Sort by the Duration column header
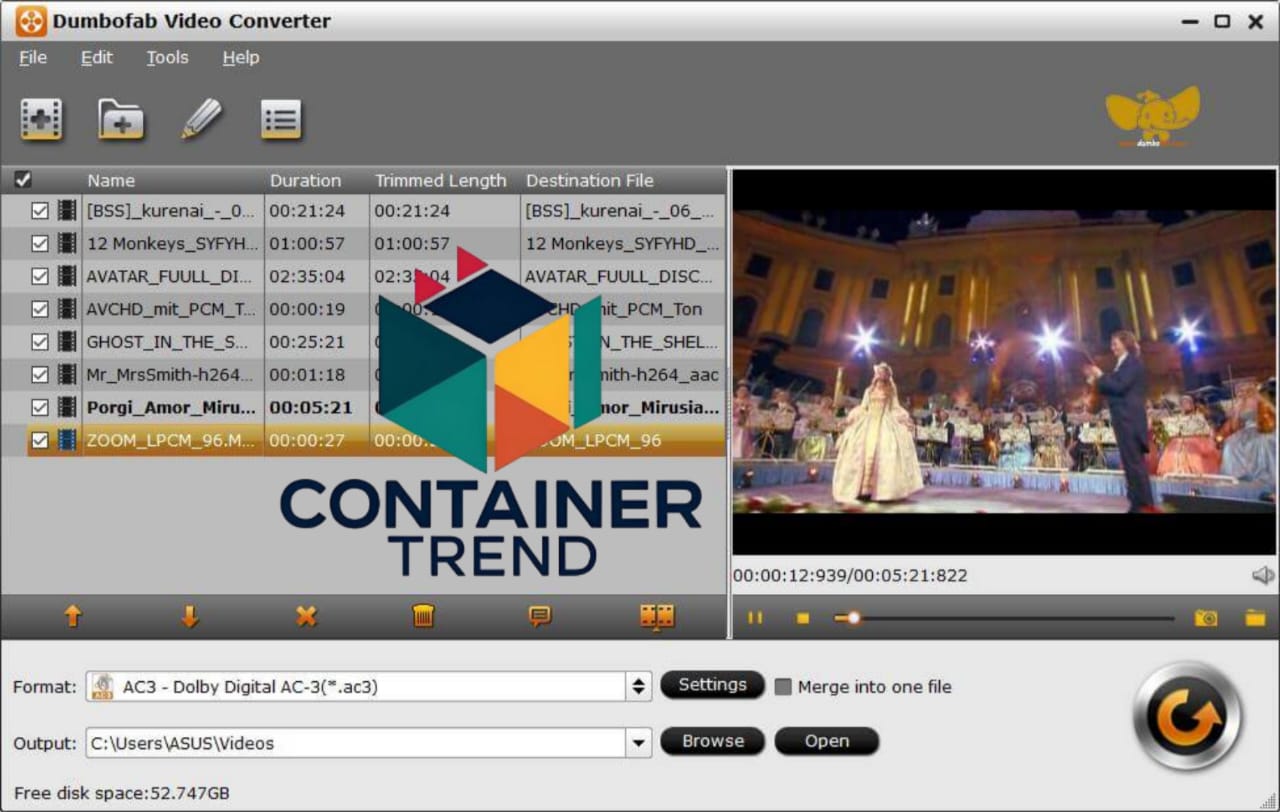The image size is (1280, 812). 305,180
